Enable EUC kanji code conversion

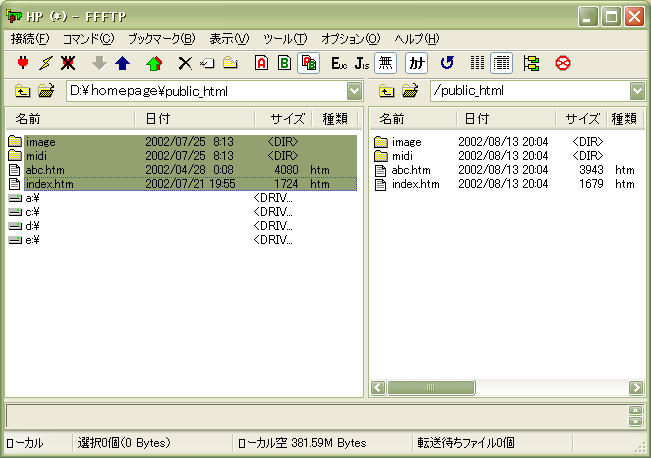coord(339,63)
